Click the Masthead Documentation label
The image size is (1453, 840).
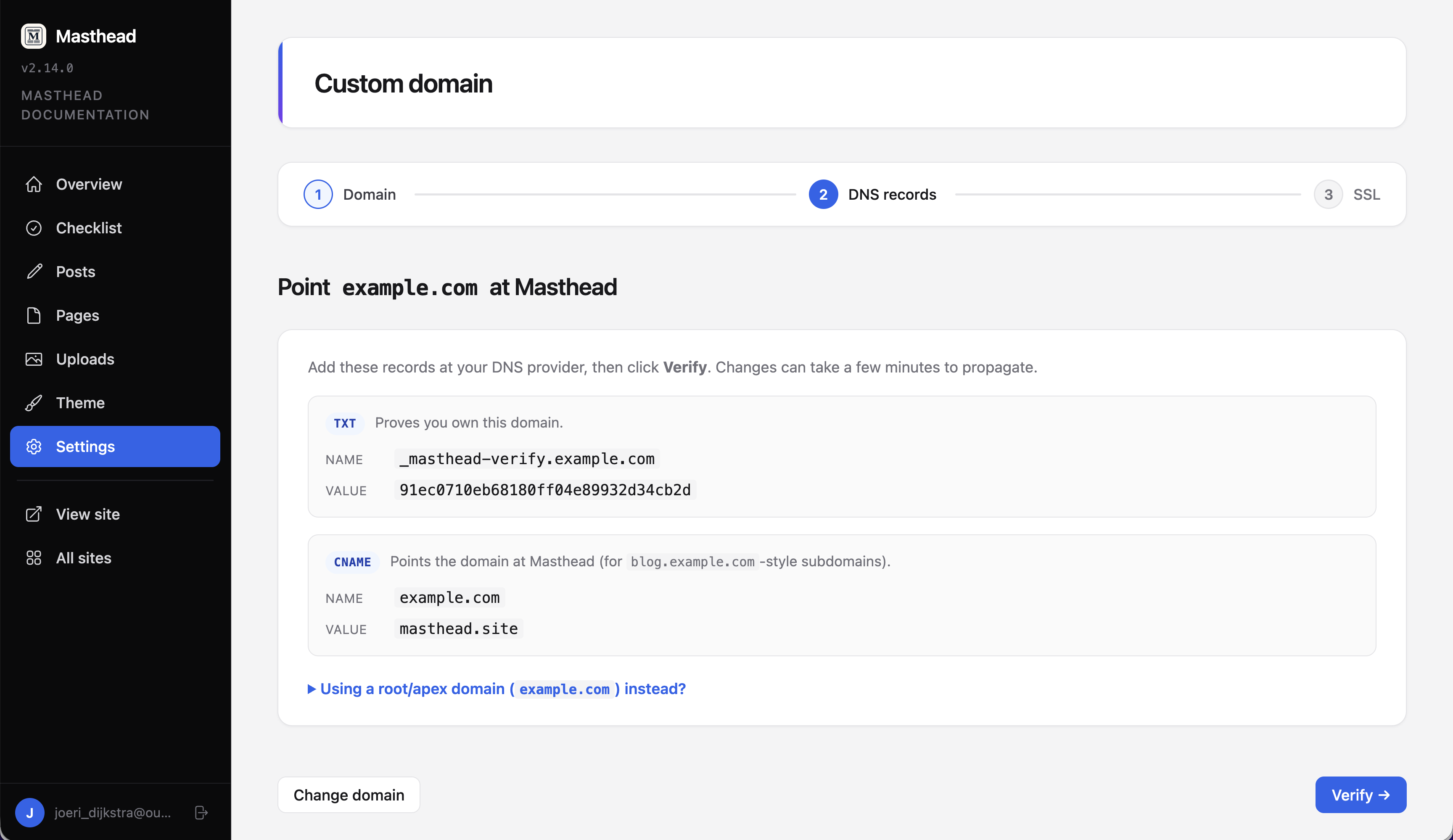tap(85, 105)
